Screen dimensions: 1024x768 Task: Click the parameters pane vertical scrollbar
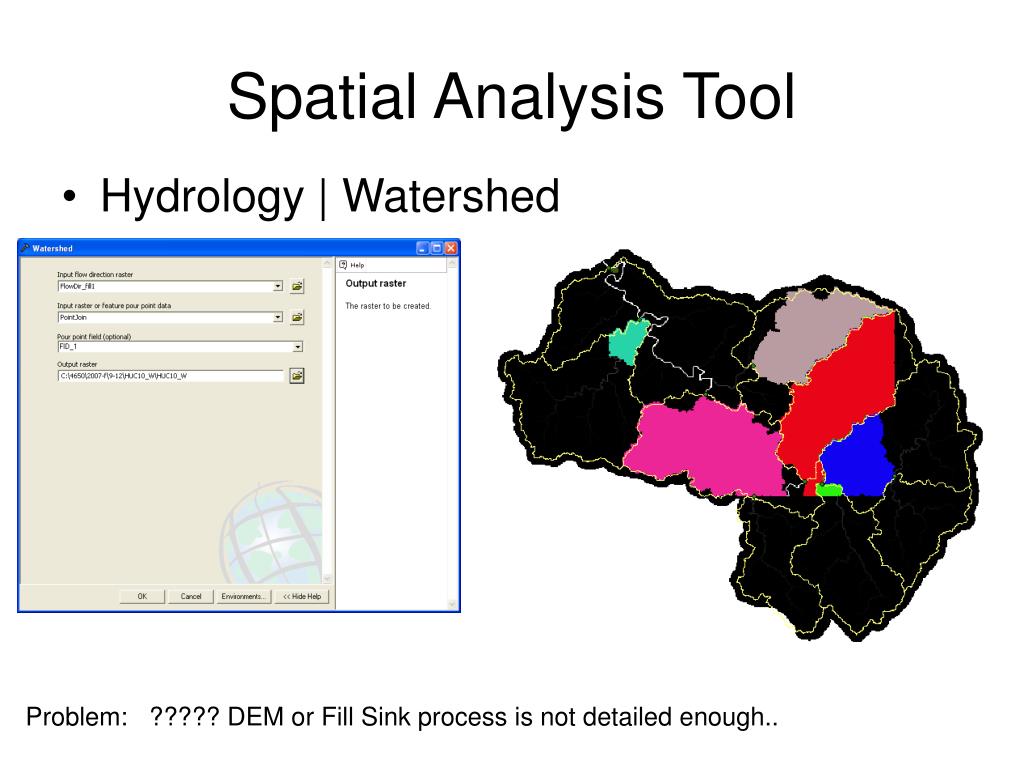pyautogui.click(x=327, y=421)
